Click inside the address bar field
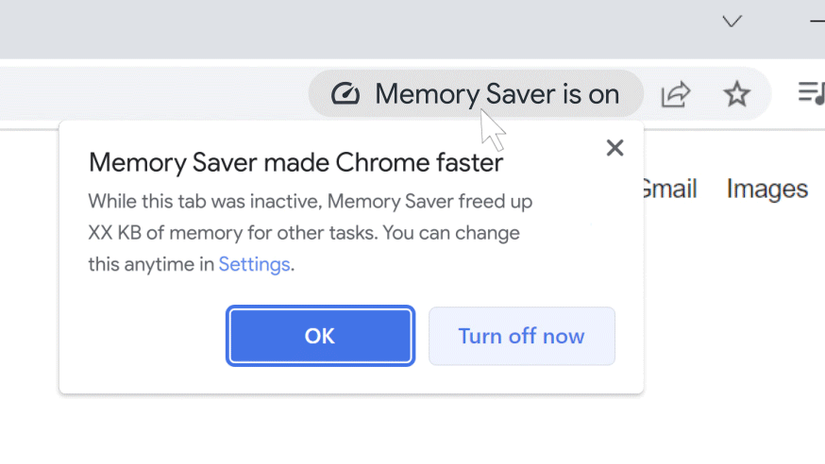The image size is (825, 464). click(x=150, y=94)
